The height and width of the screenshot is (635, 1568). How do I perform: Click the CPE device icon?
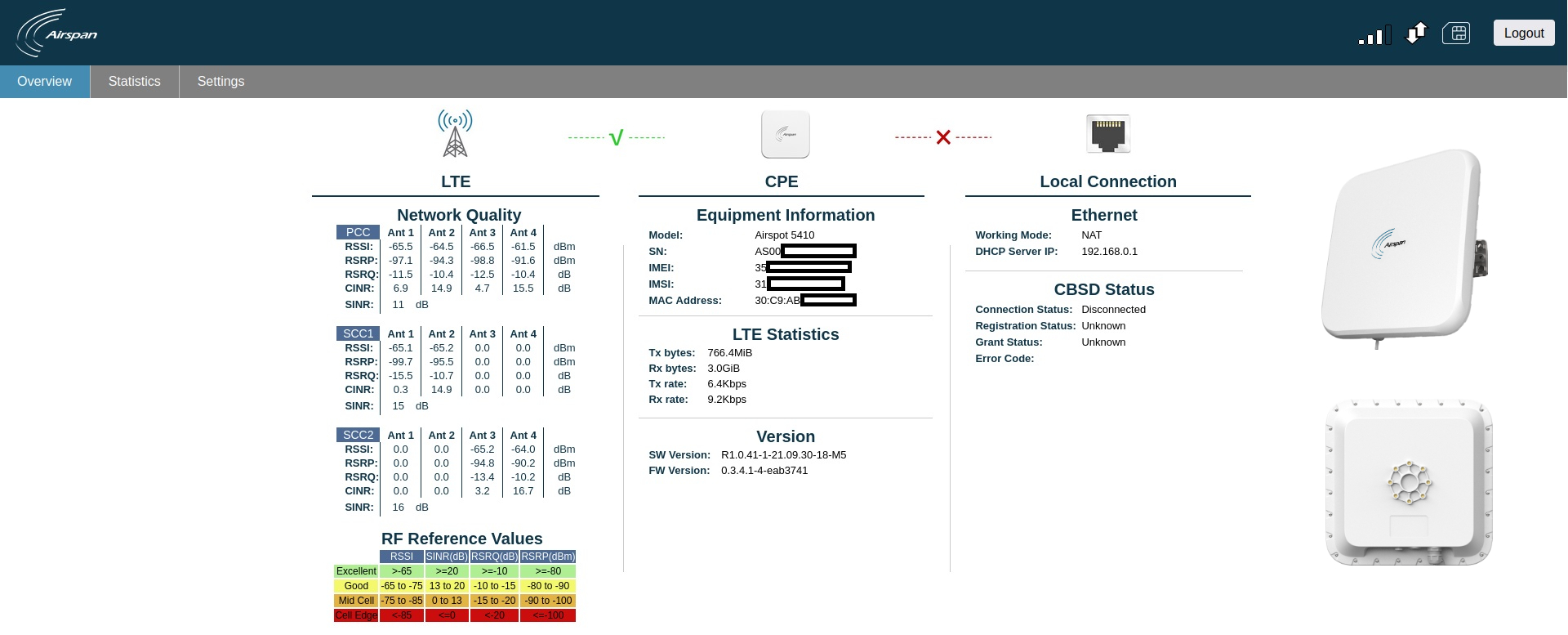coord(785,134)
